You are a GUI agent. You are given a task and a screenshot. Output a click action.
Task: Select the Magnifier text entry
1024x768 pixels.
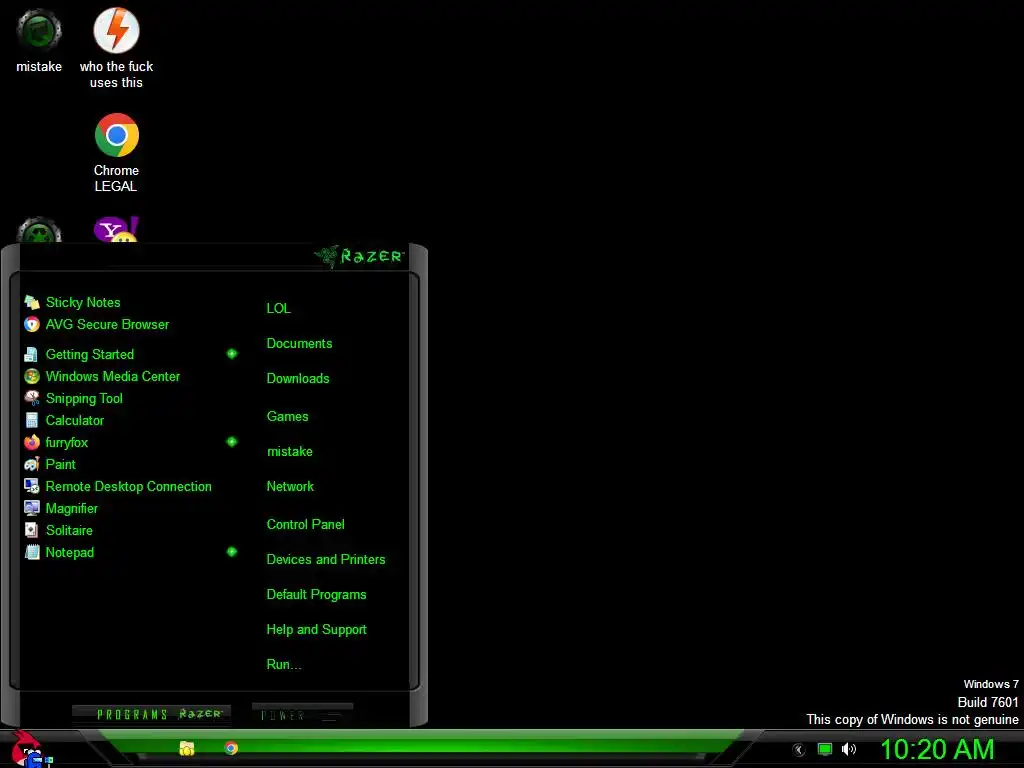(x=72, y=509)
